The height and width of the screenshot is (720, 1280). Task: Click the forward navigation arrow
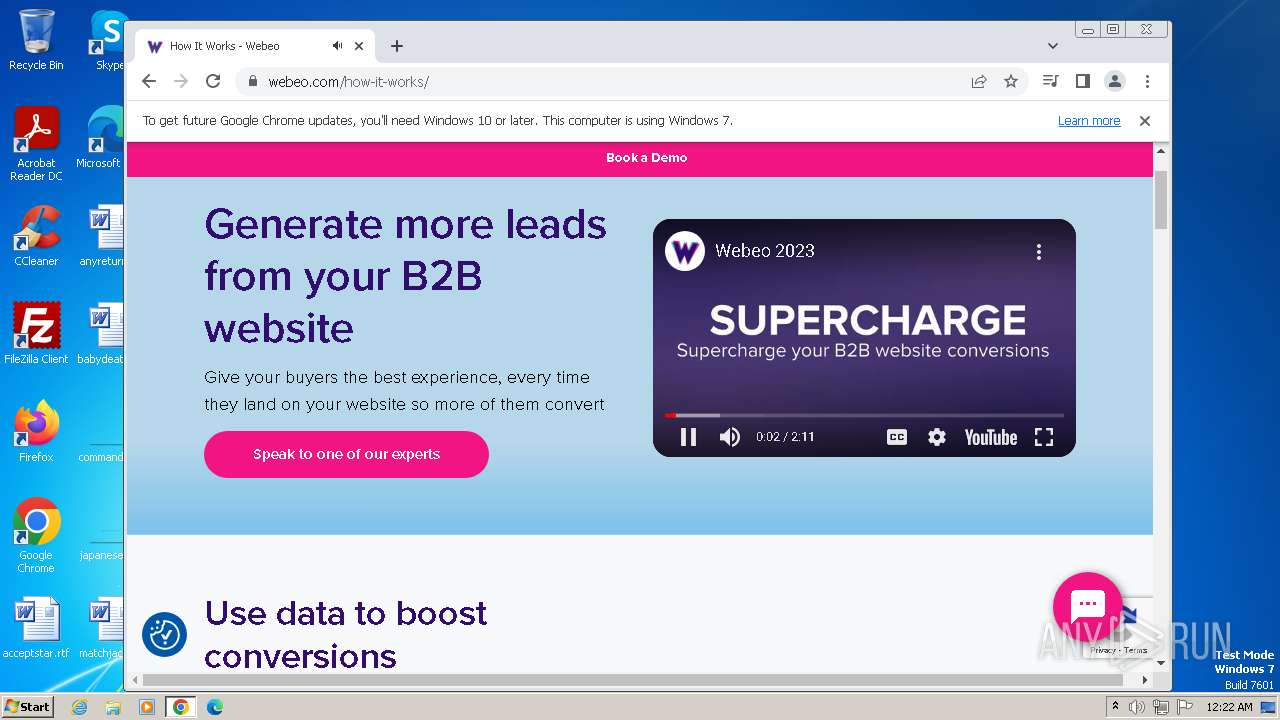tap(181, 82)
